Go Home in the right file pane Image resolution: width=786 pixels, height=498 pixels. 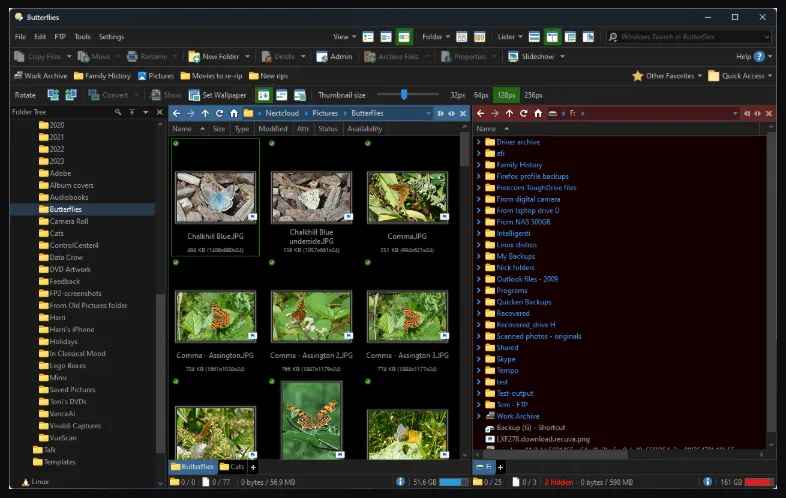tap(538, 113)
